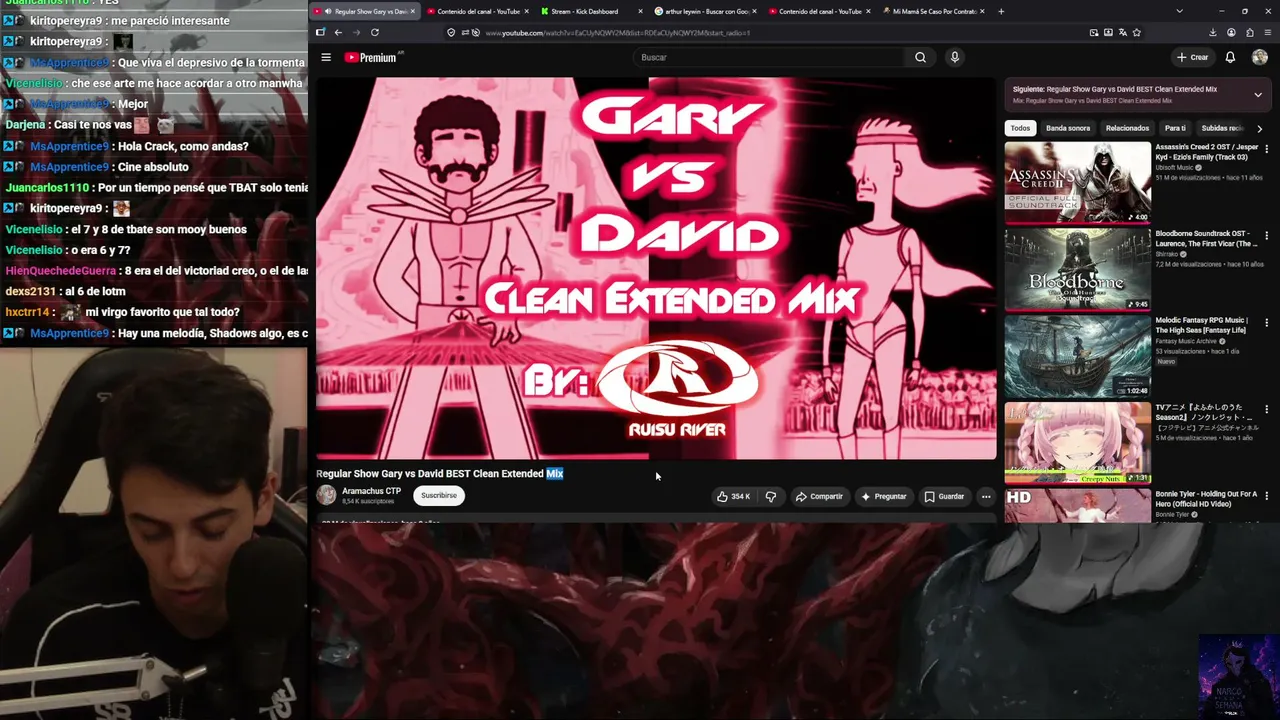Dislike the Gary vs David video
This screenshot has height=720, width=1280.
770,496
